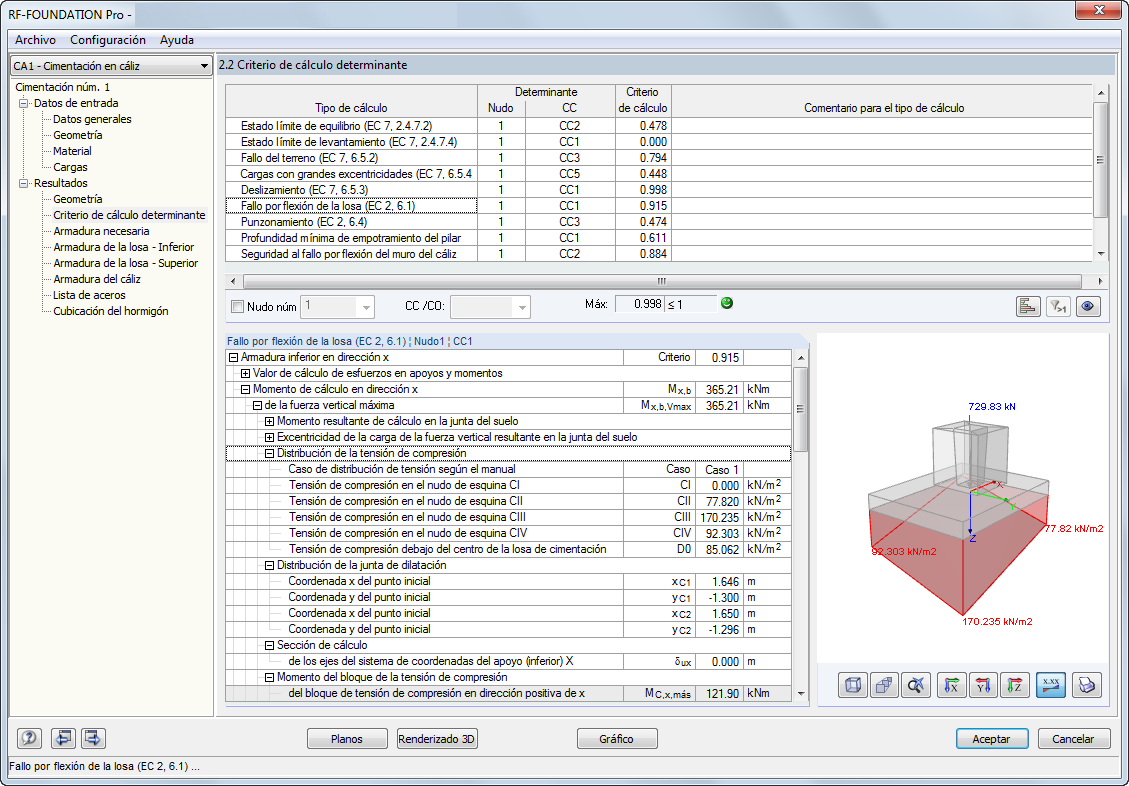
Task: Select Material in the input data tree
Action: [72, 151]
